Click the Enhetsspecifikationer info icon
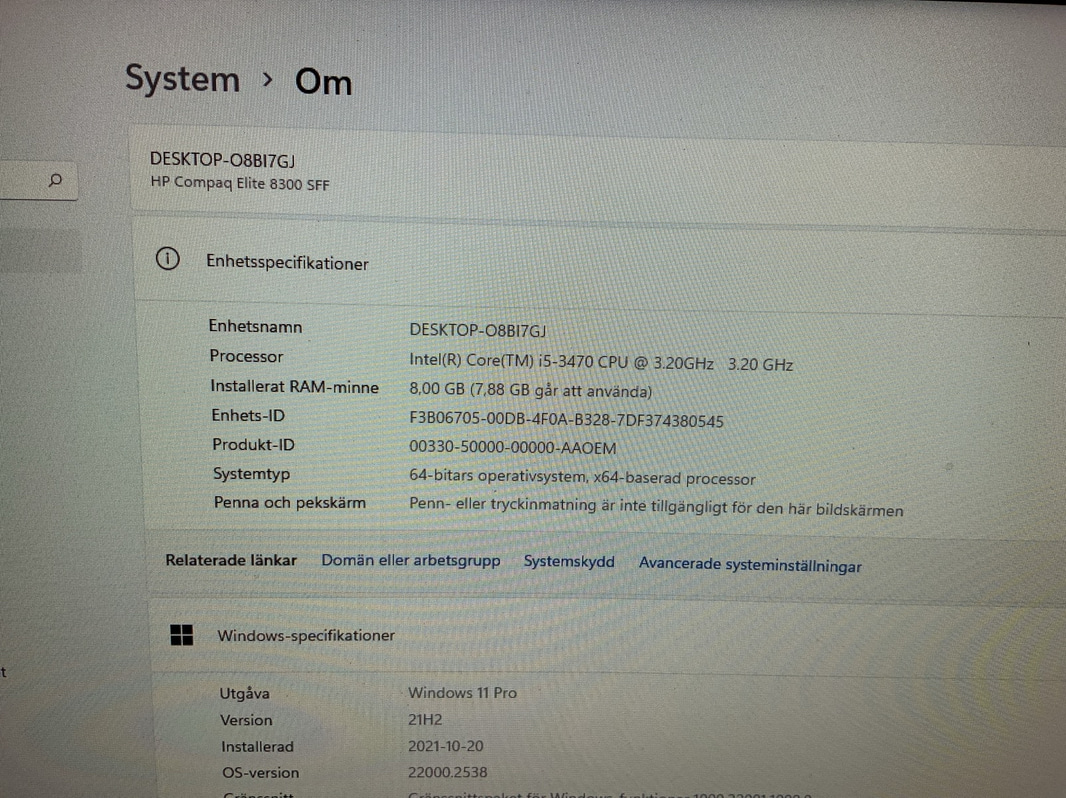 (167, 259)
